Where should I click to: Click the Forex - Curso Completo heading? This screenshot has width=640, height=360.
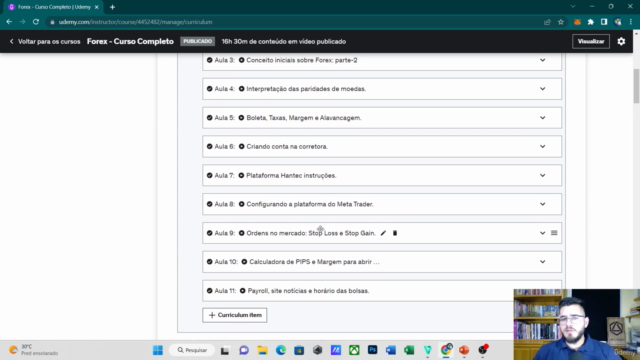coord(130,42)
